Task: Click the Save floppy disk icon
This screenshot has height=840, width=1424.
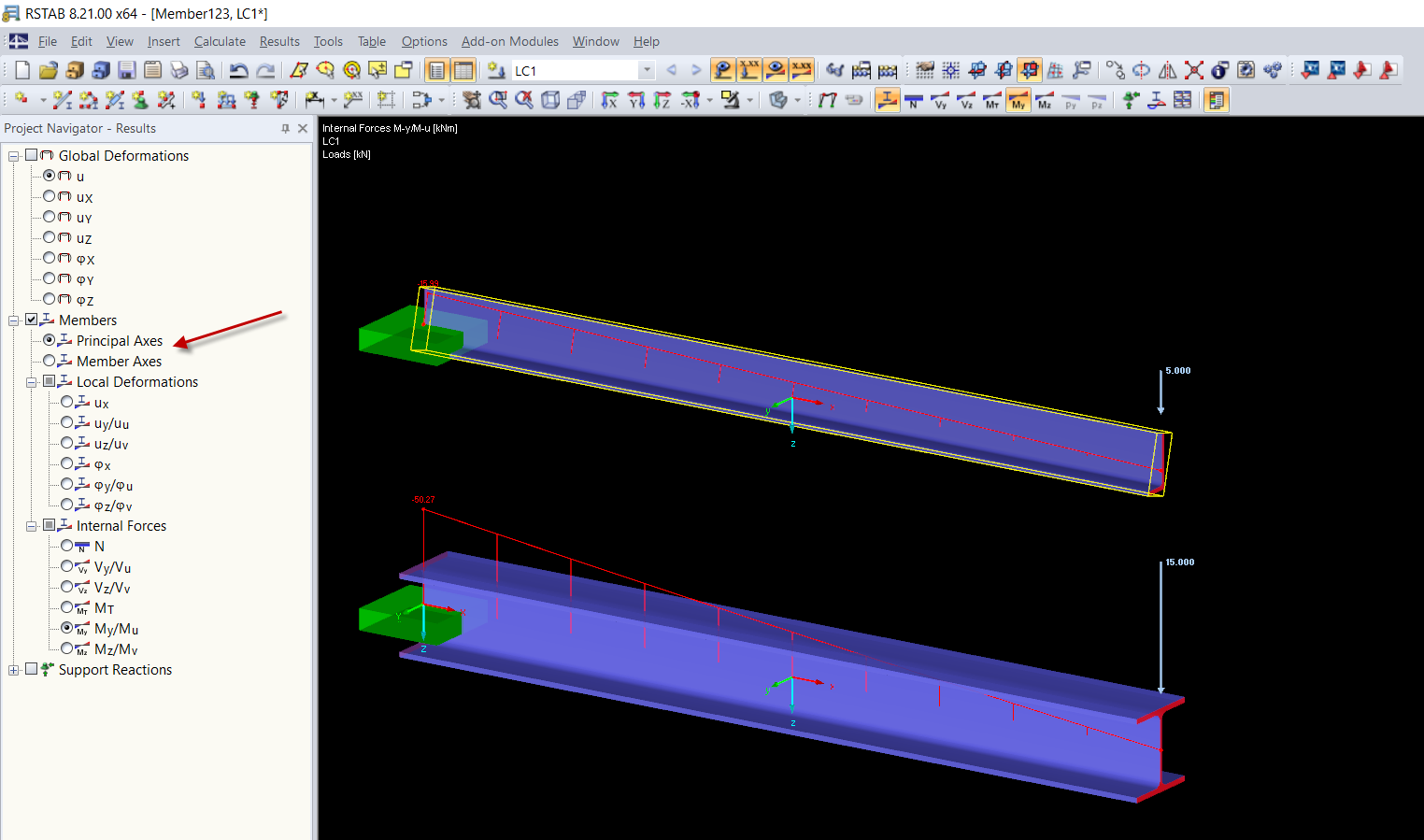Action: click(127, 70)
